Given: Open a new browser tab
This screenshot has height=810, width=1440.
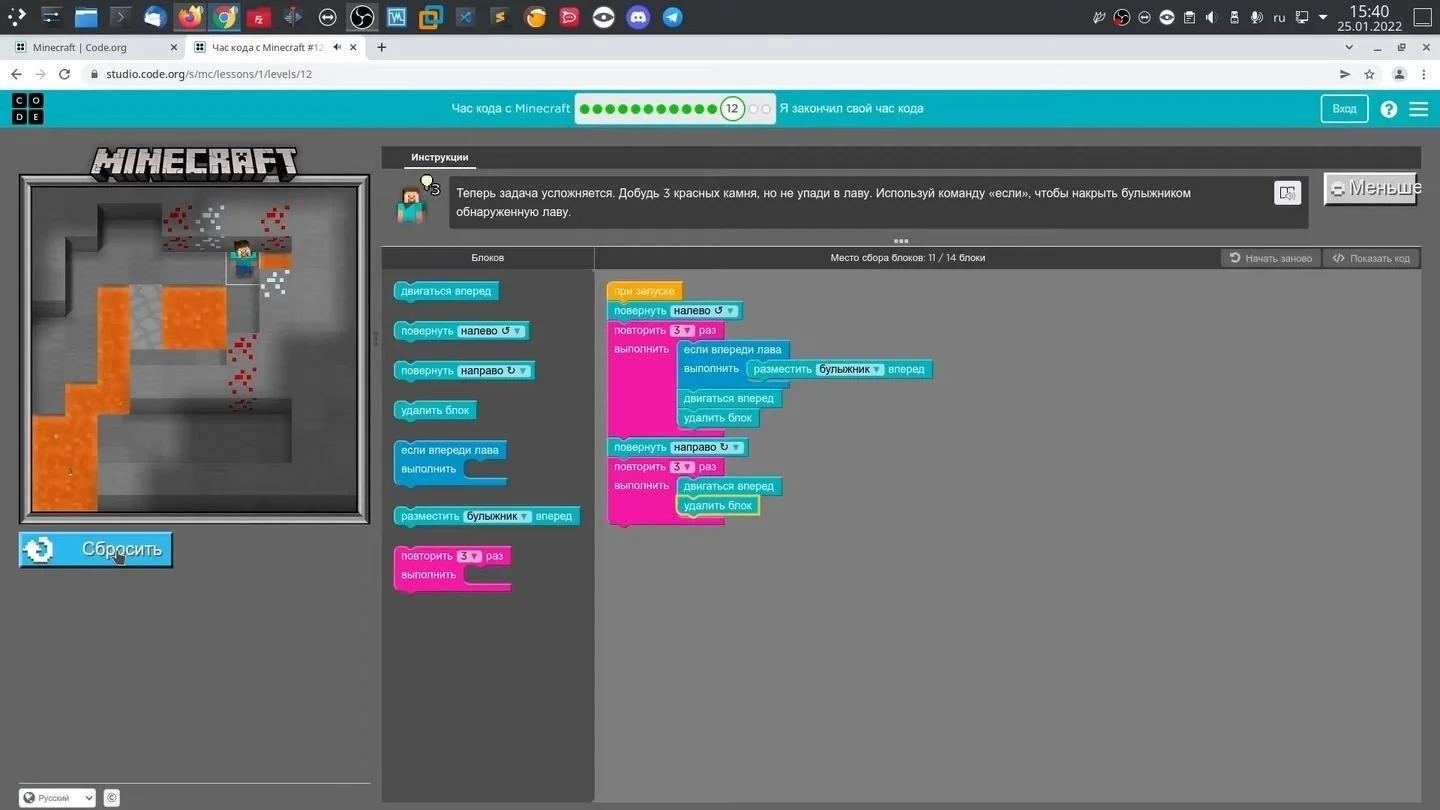Looking at the screenshot, I should [x=381, y=47].
